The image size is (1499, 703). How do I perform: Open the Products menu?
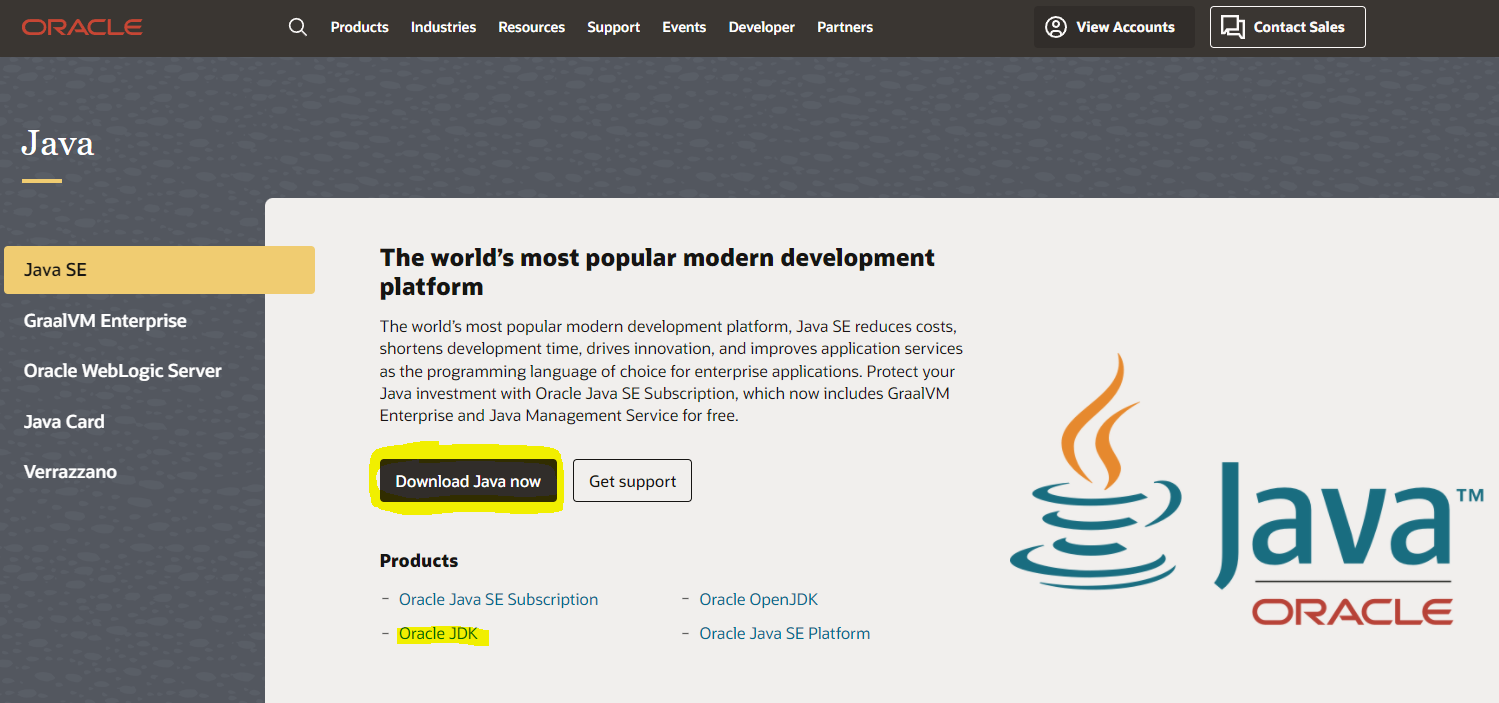coord(359,27)
